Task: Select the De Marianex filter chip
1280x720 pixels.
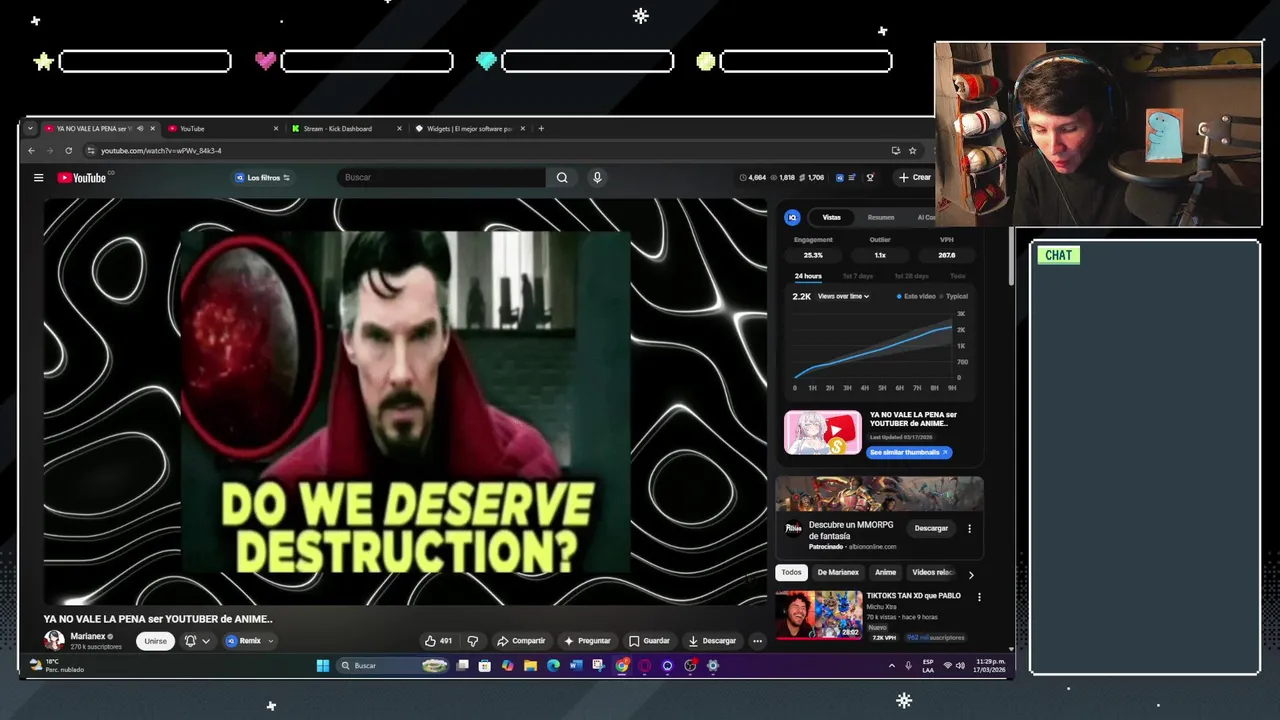Action: tap(838, 573)
